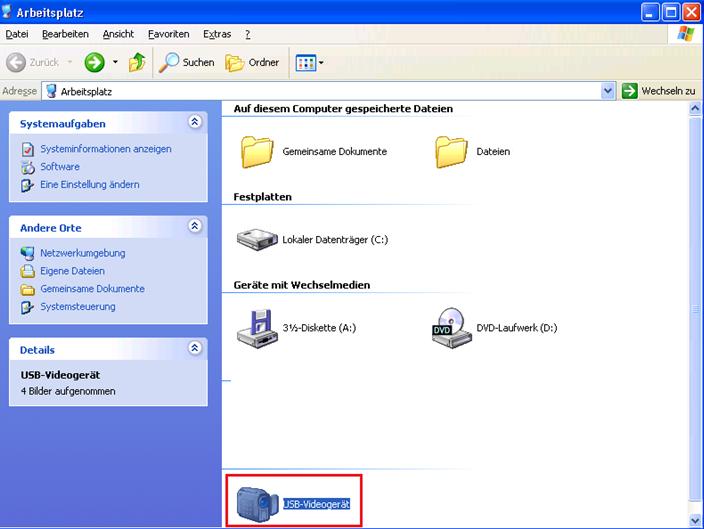Select the USB-Videogerät label text
Image resolution: width=704 pixels, height=529 pixels.
(x=317, y=505)
